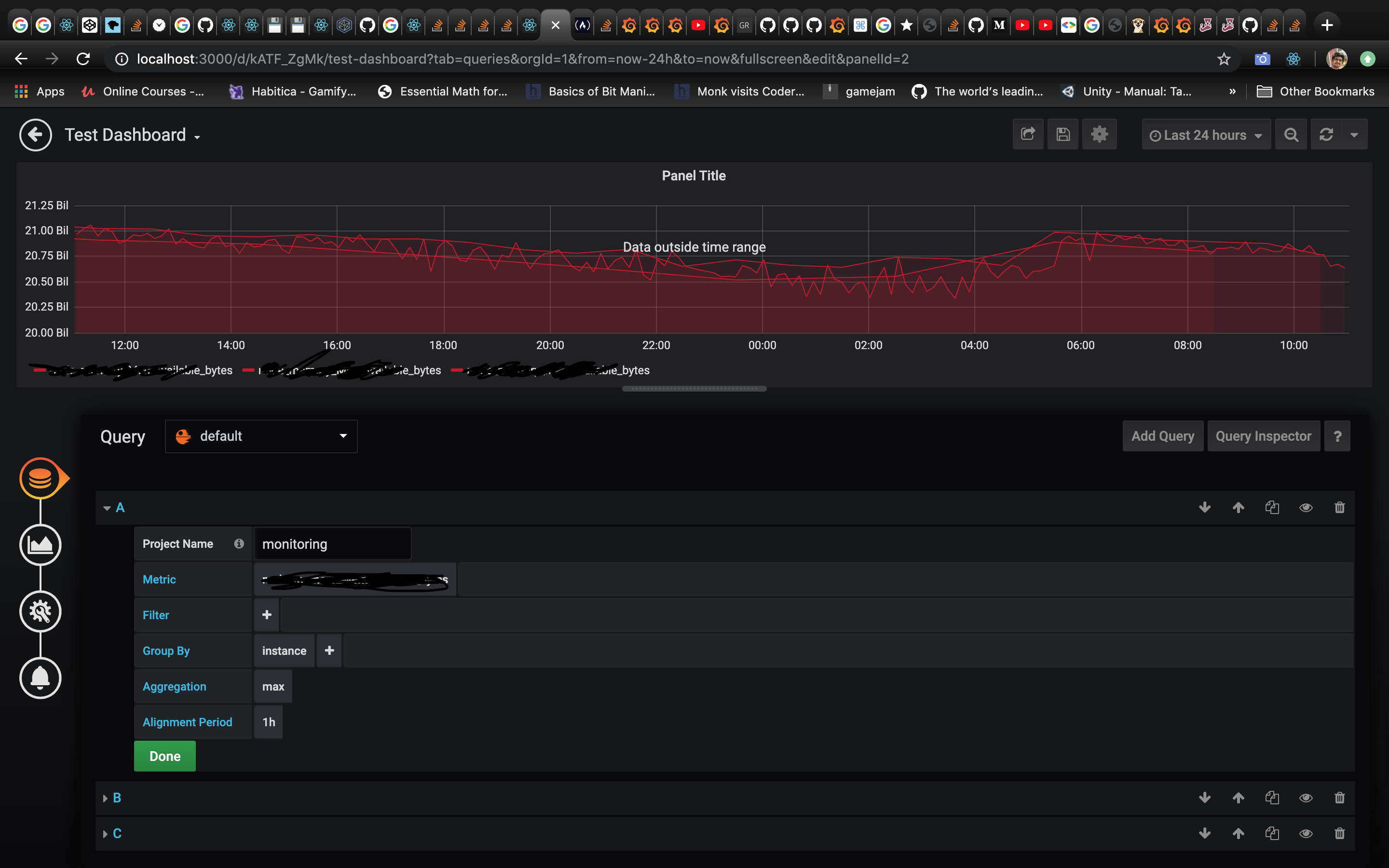Click the save dashboard icon
Screen dimensions: 1389x868
point(1062,135)
